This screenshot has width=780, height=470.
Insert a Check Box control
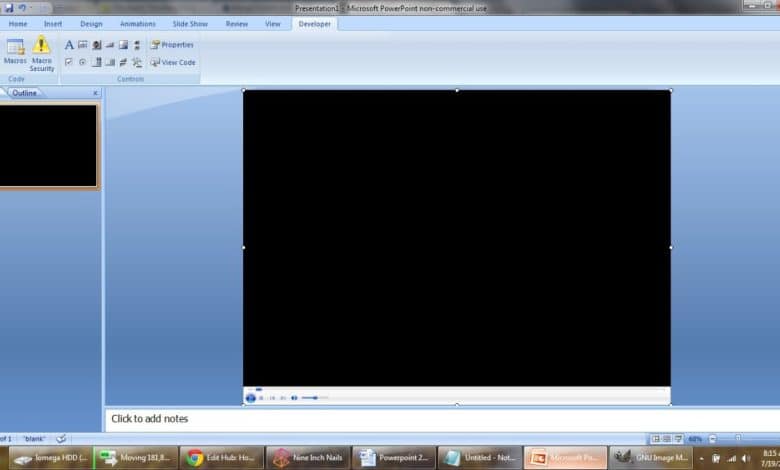69,62
